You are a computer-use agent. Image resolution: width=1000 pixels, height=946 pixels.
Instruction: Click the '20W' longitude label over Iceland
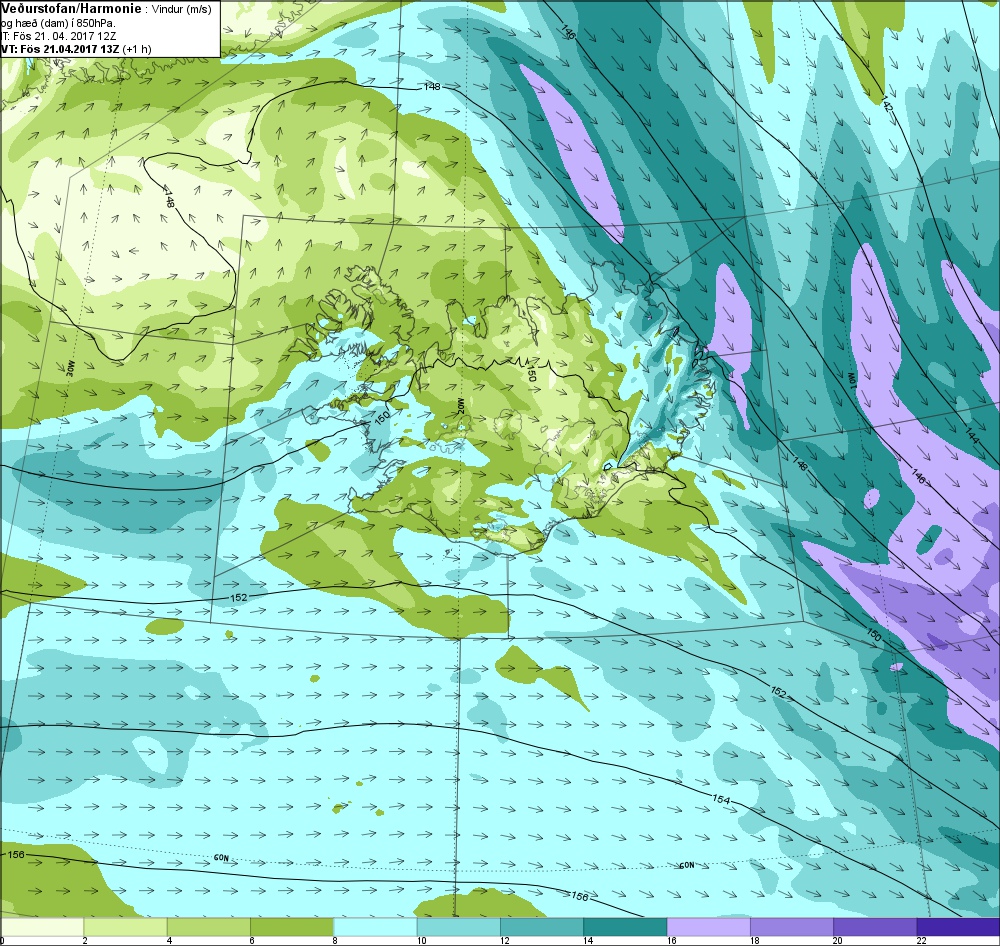pos(461,406)
